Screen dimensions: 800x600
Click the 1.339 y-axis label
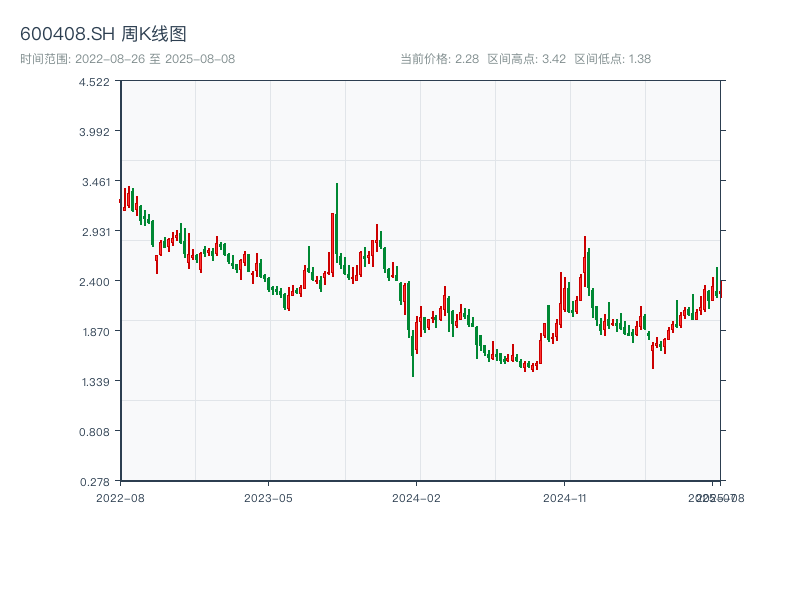[x=96, y=381]
